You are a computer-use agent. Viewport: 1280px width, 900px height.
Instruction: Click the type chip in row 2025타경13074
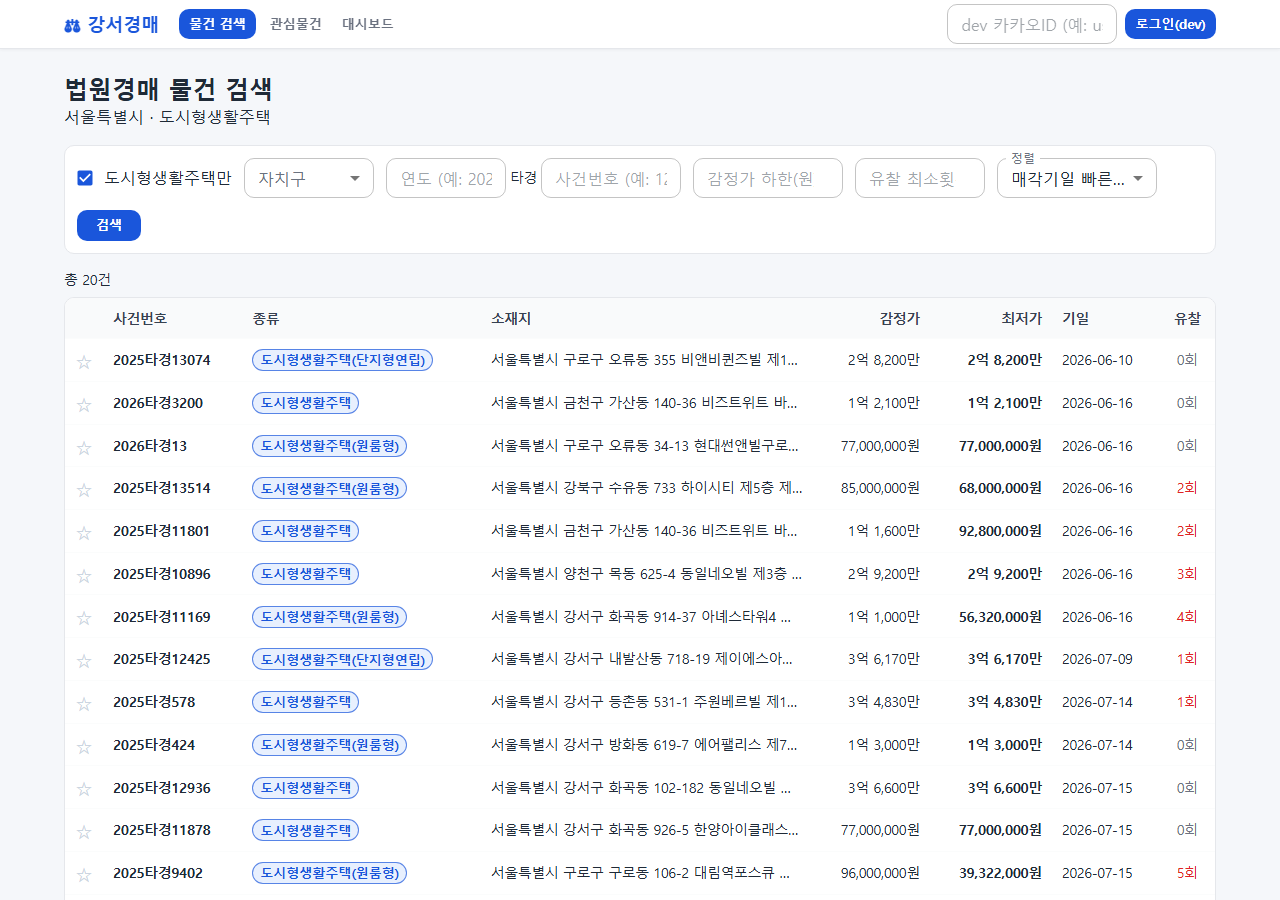tap(343, 360)
